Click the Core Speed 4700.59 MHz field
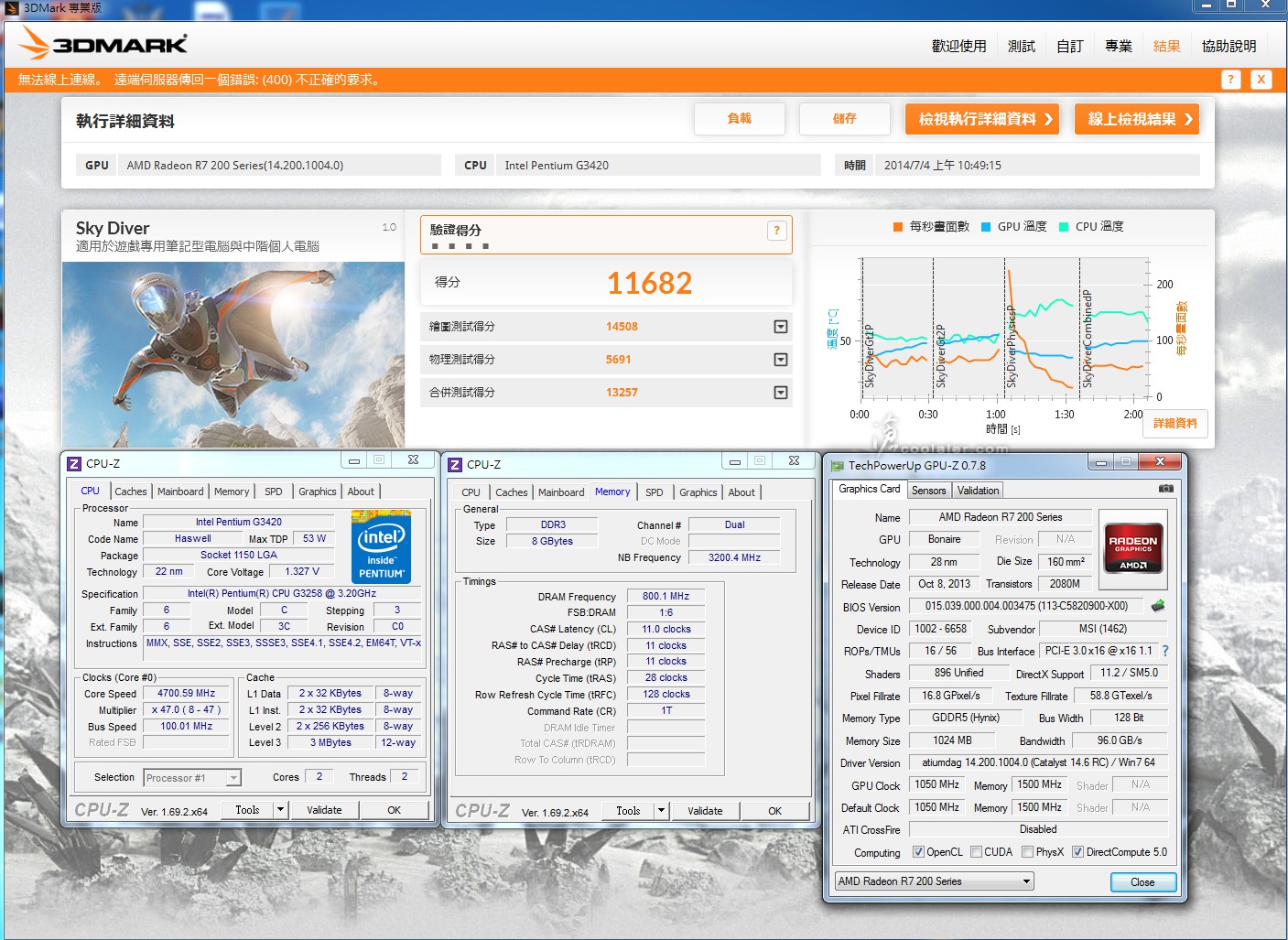1288x940 pixels. tap(187, 694)
